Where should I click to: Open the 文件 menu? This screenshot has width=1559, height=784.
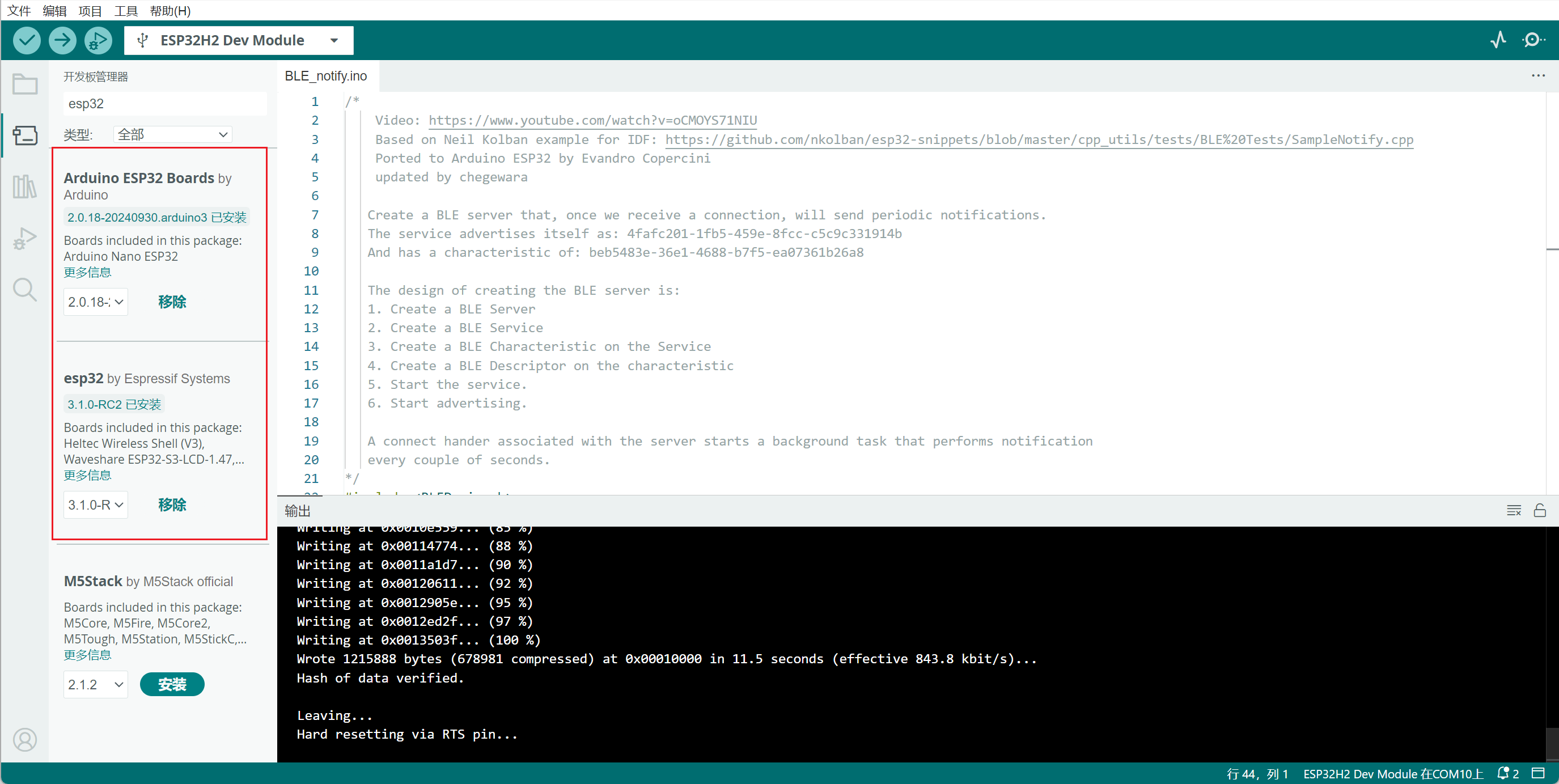(x=18, y=11)
